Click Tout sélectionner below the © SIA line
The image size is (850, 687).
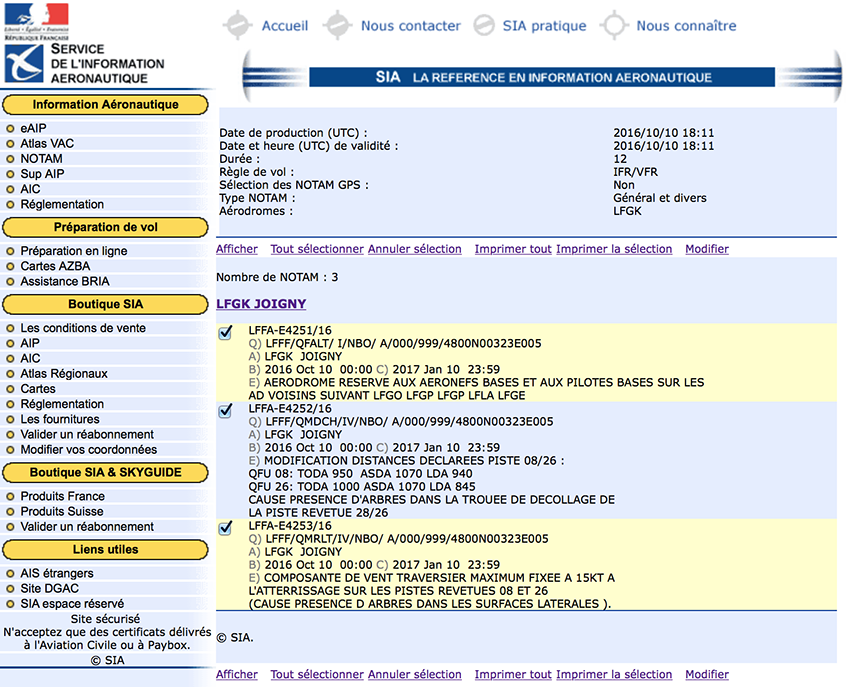click(x=317, y=674)
